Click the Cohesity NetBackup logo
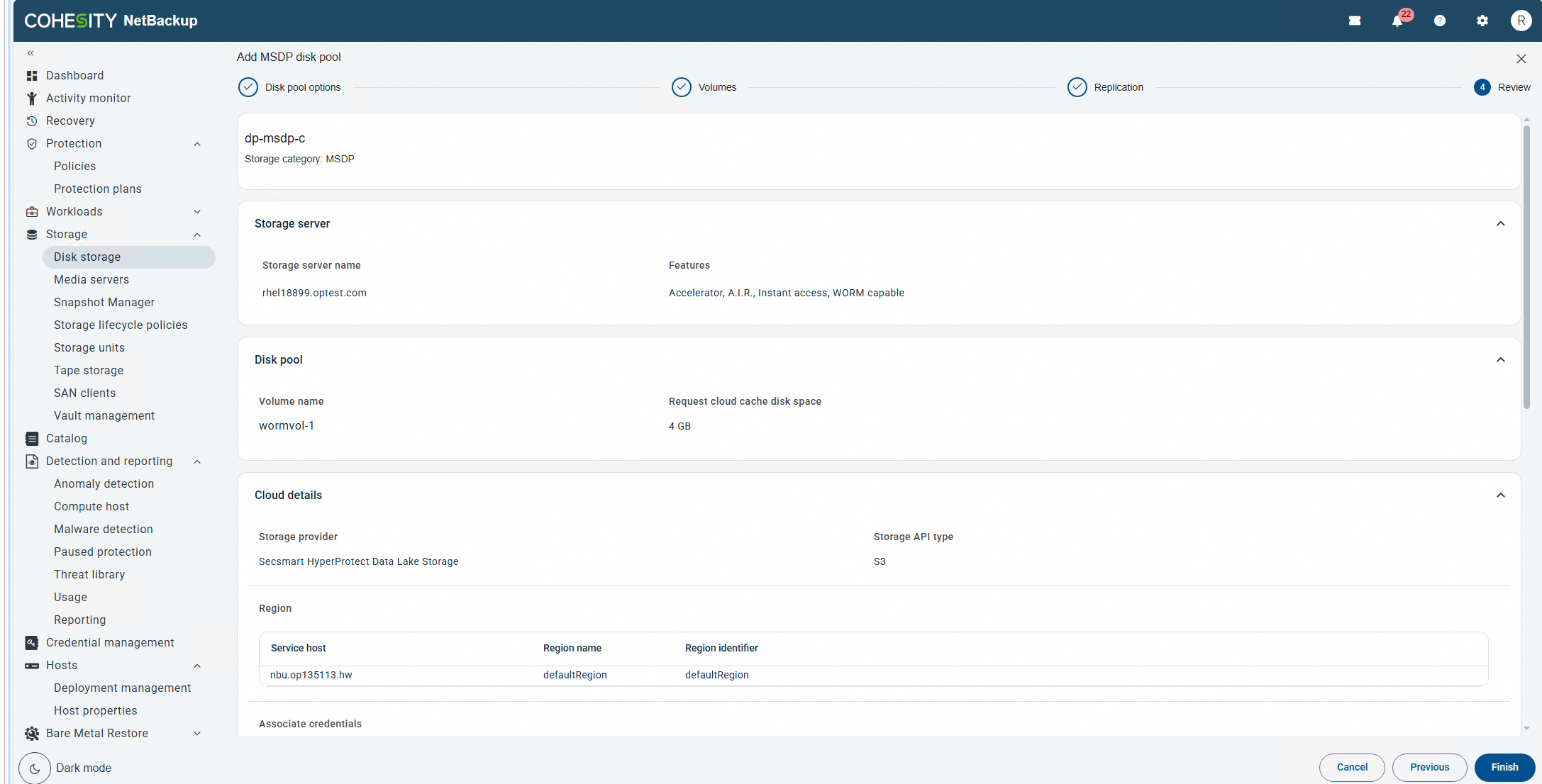This screenshot has height=784, width=1542. tap(111, 21)
